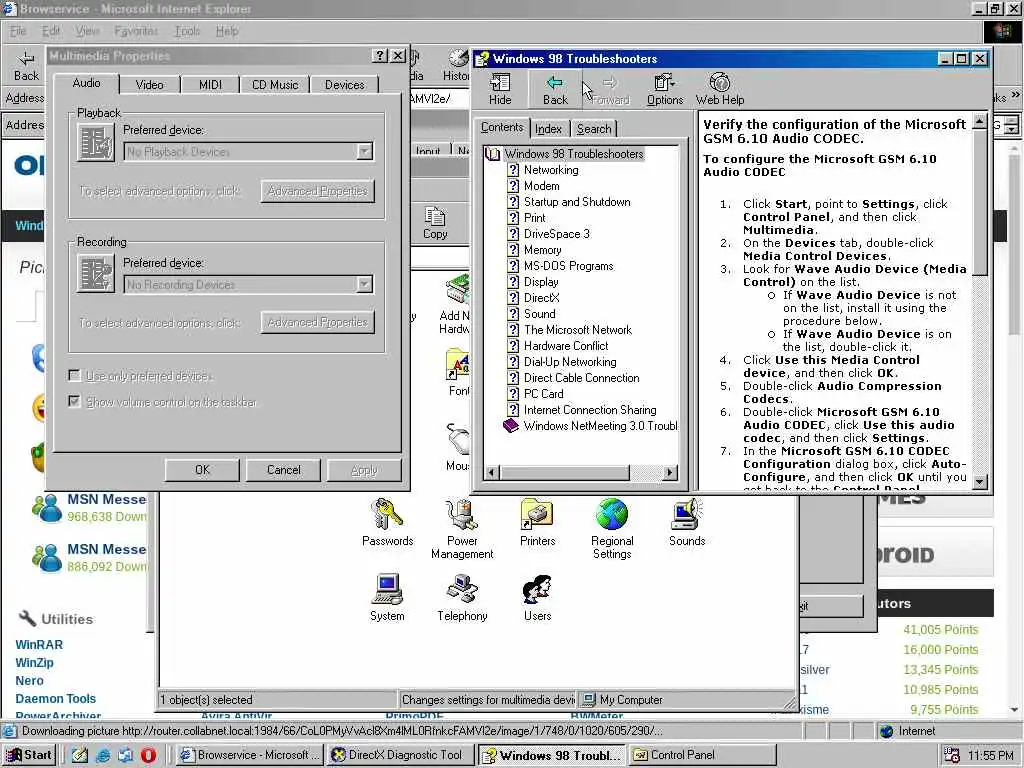Viewport: 1024px width, 768px height.
Task: Open the System icon in Control Panel
Action: (x=387, y=598)
